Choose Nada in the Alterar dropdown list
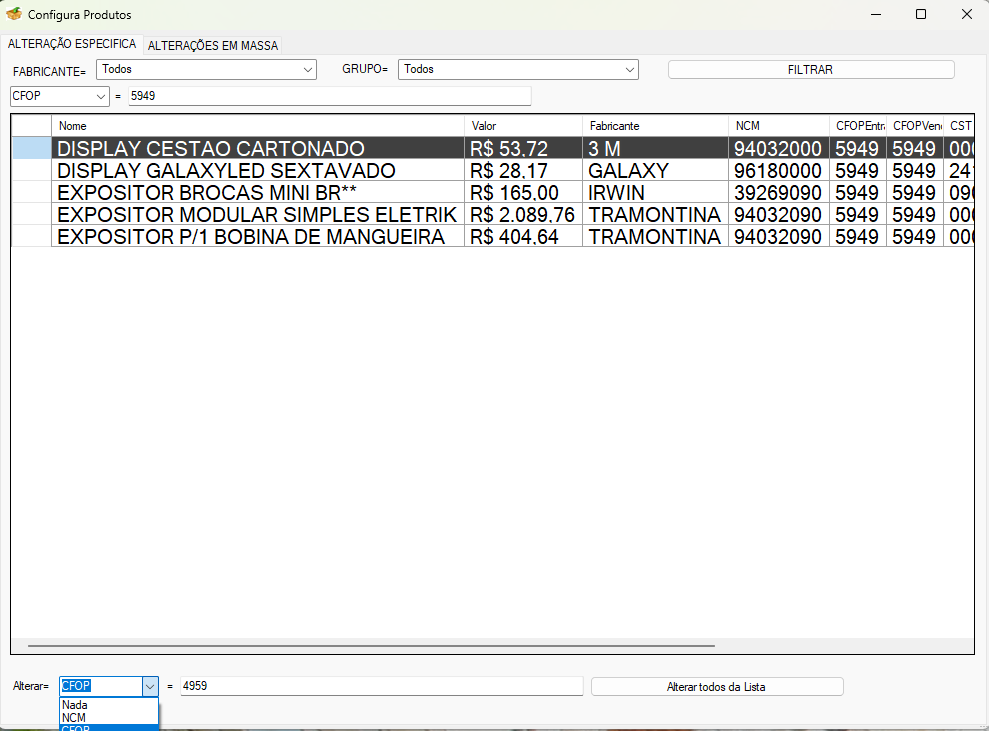The height and width of the screenshot is (731, 989). tap(108, 705)
